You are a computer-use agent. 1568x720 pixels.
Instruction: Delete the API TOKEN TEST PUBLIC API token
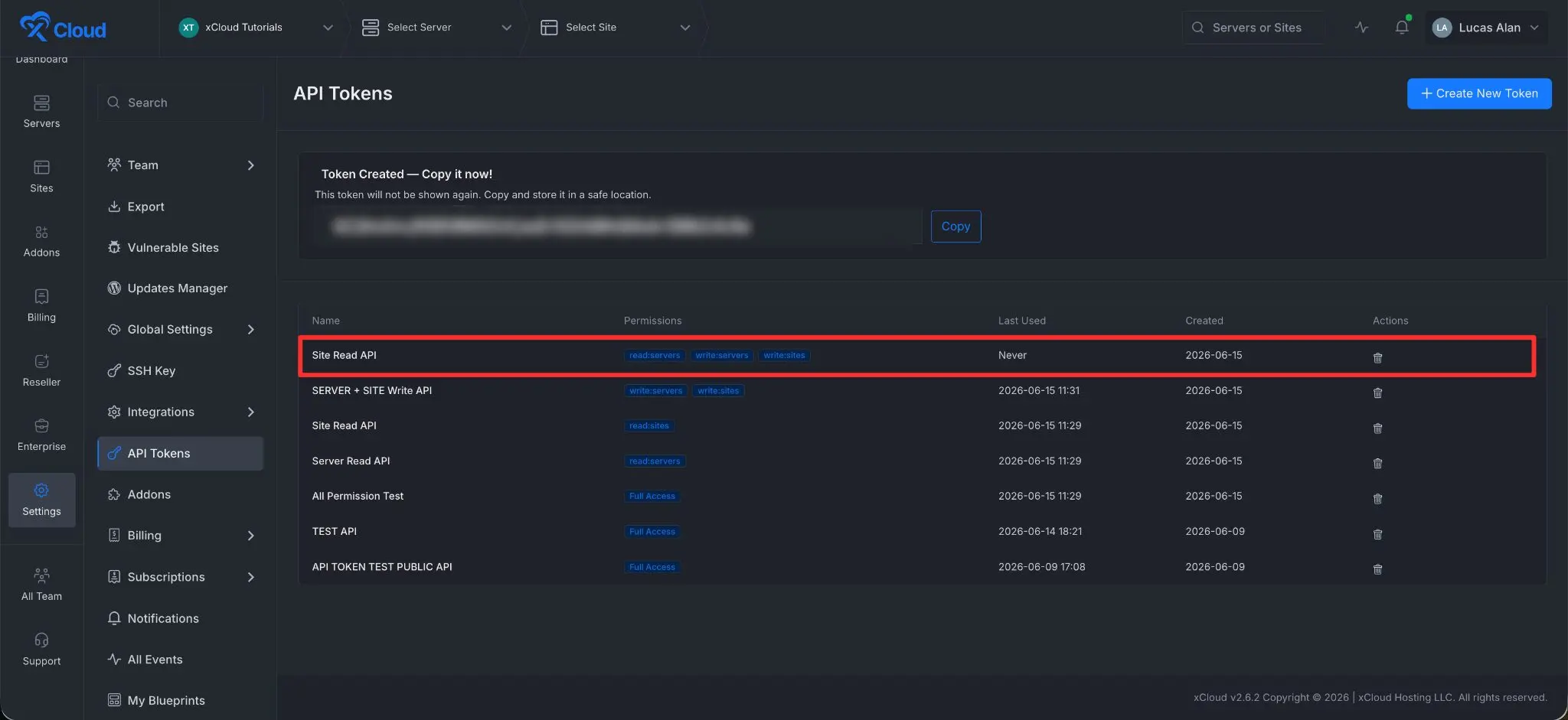pos(1377,569)
